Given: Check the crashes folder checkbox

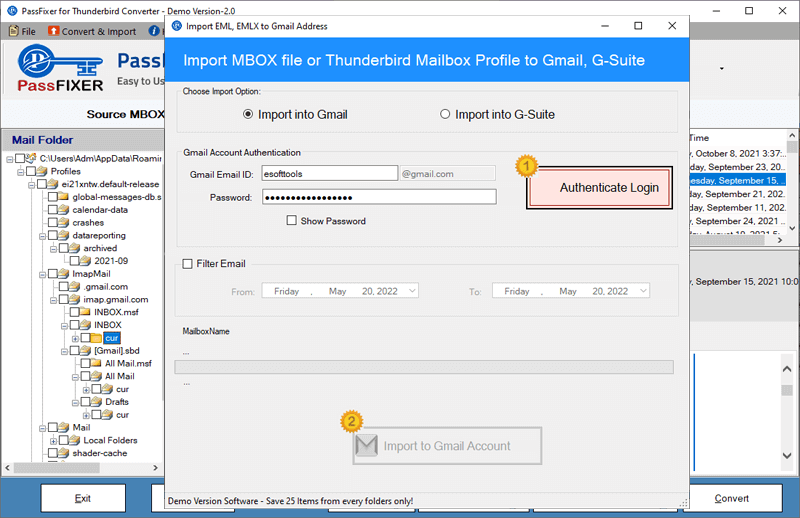Looking at the screenshot, I should click(x=53, y=223).
